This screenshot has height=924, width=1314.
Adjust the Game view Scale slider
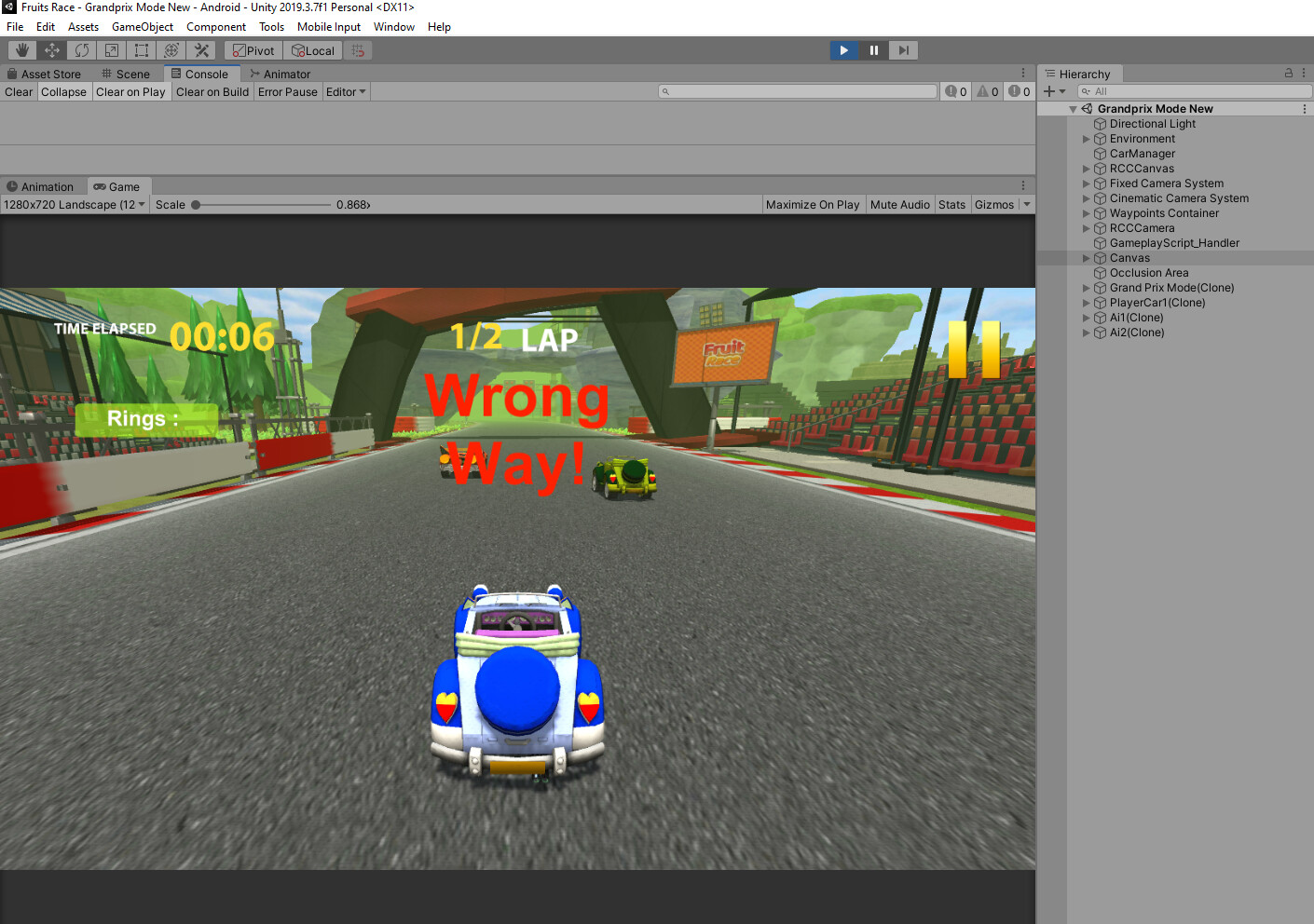point(196,205)
